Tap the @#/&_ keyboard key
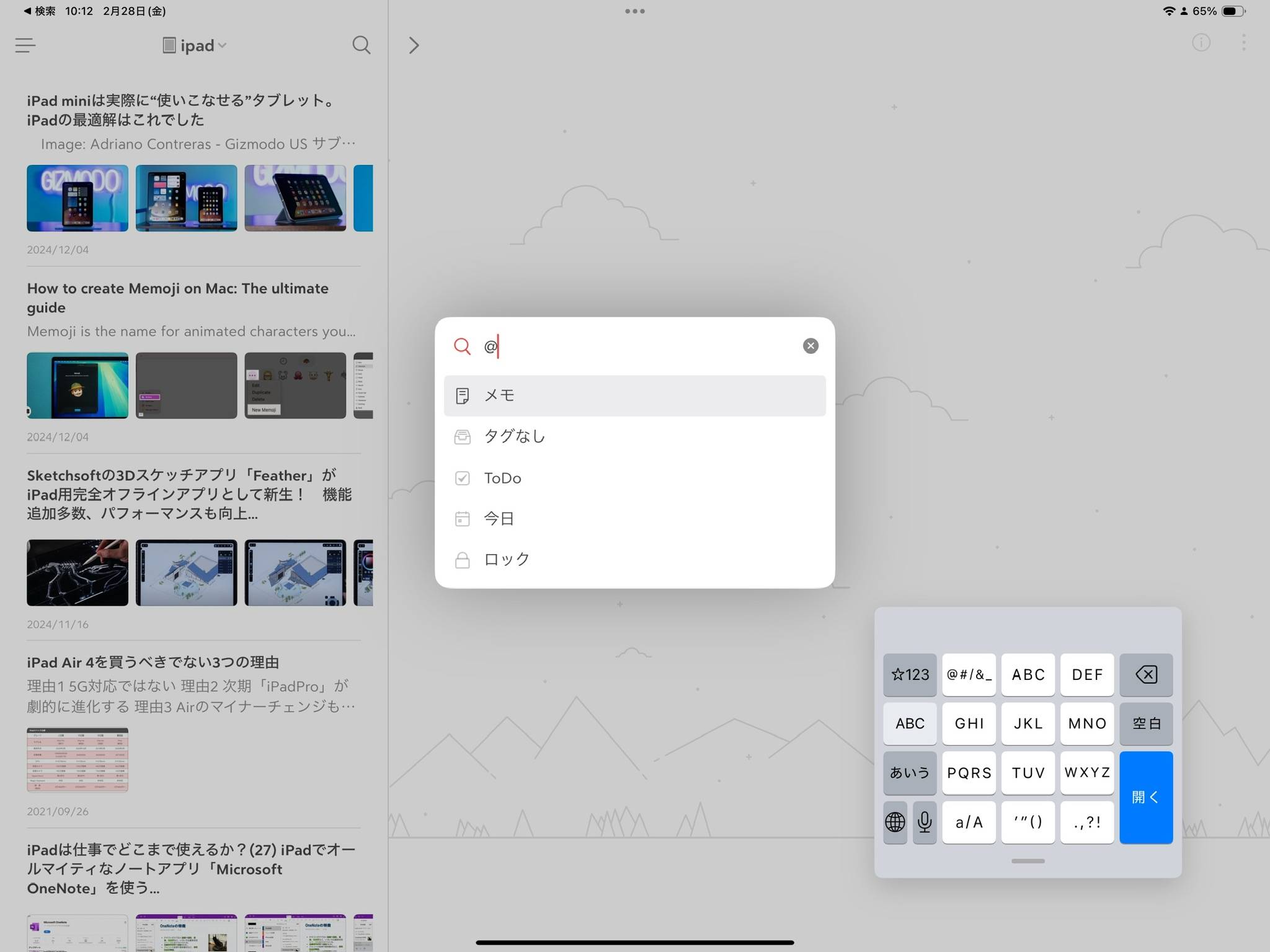The width and height of the screenshot is (1270, 952). tap(969, 674)
